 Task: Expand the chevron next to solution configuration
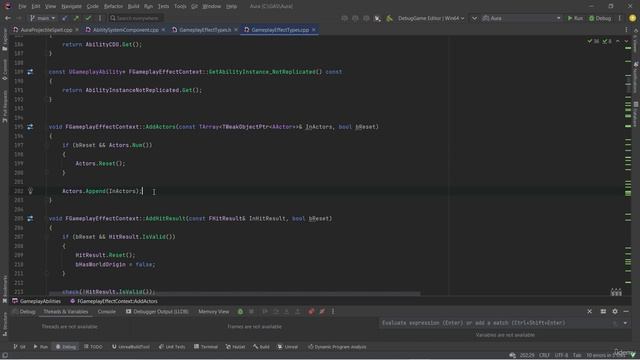(x=474, y=18)
